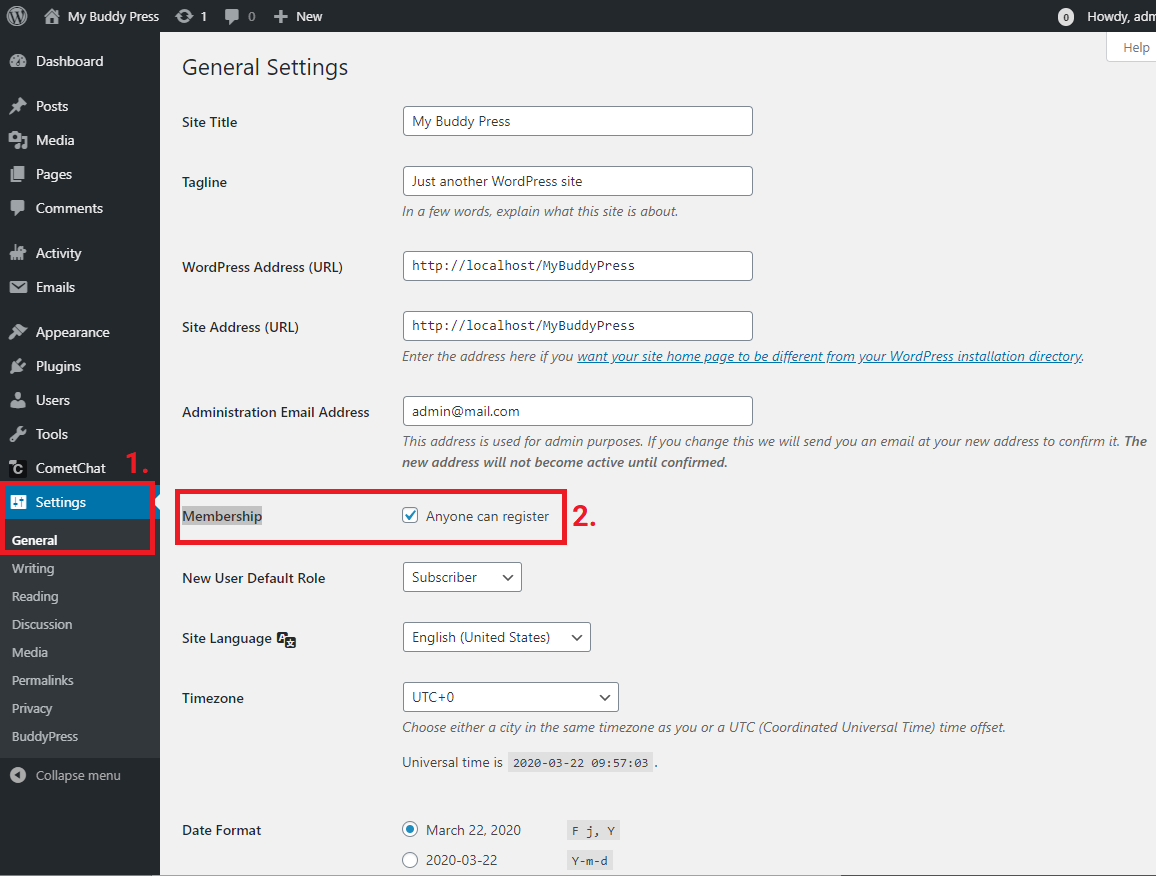Click the Universal time value 2020-03-22 09:57:03
The image size is (1156, 876).
coord(580,762)
